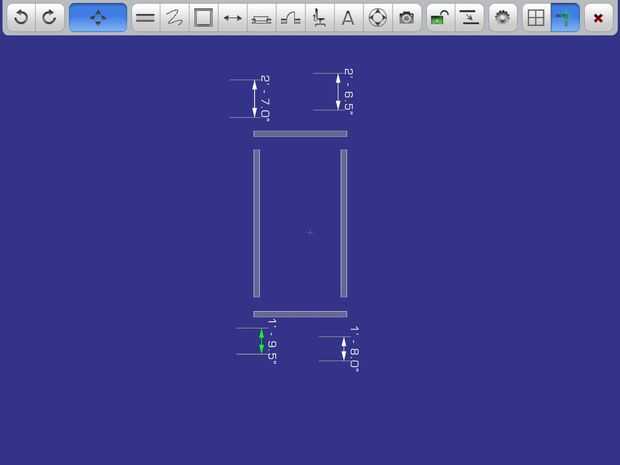Select the circular symbol tool
620x465 pixels.
click(378, 17)
